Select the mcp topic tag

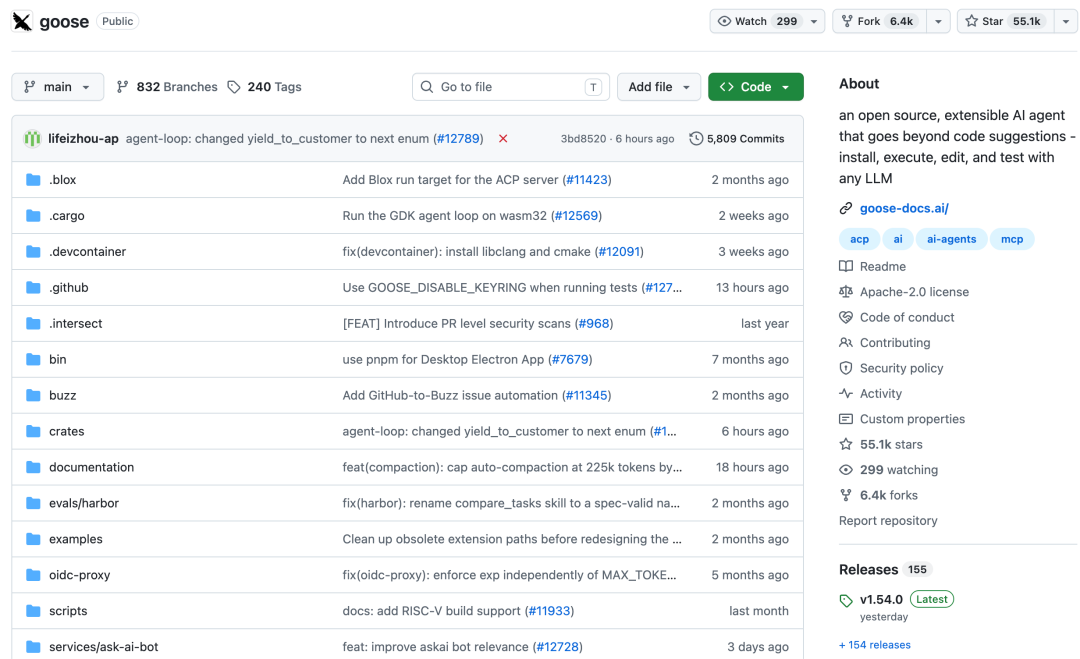[x=1012, y=239]
